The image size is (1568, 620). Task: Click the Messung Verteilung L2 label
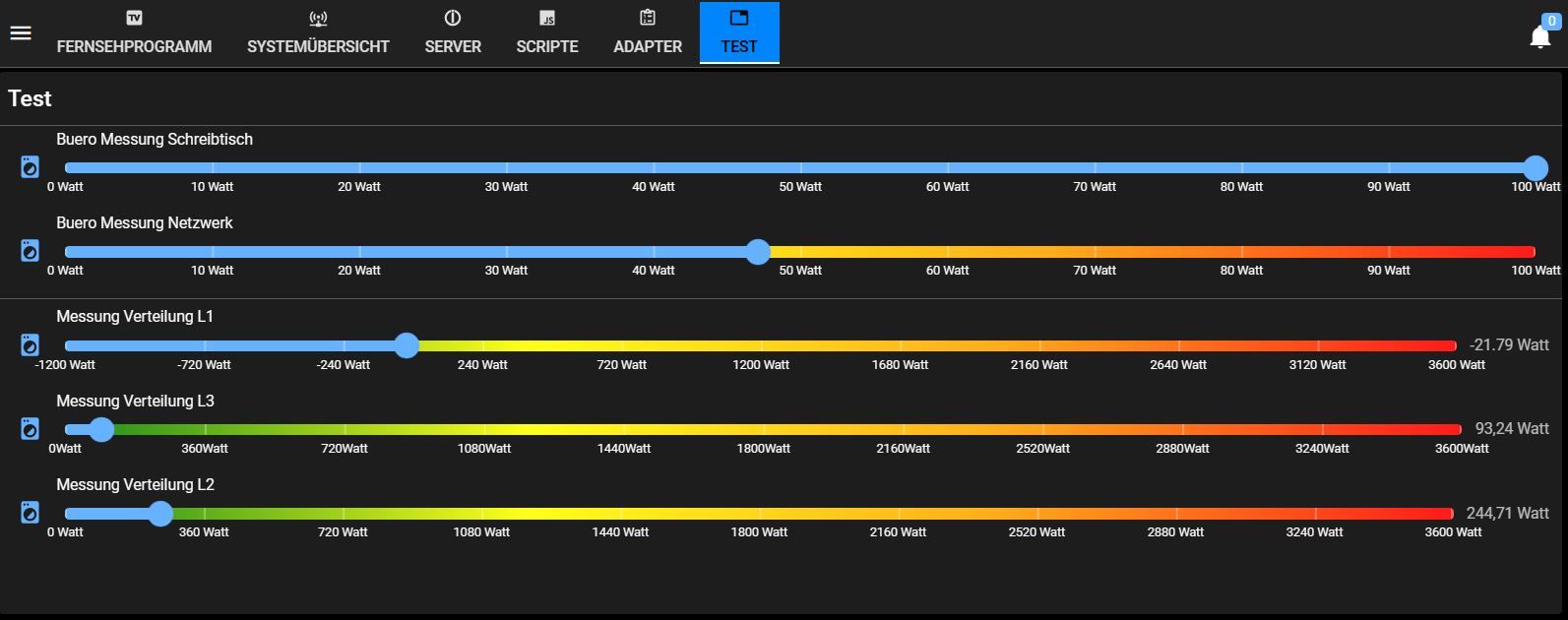(x=135, y=485)
